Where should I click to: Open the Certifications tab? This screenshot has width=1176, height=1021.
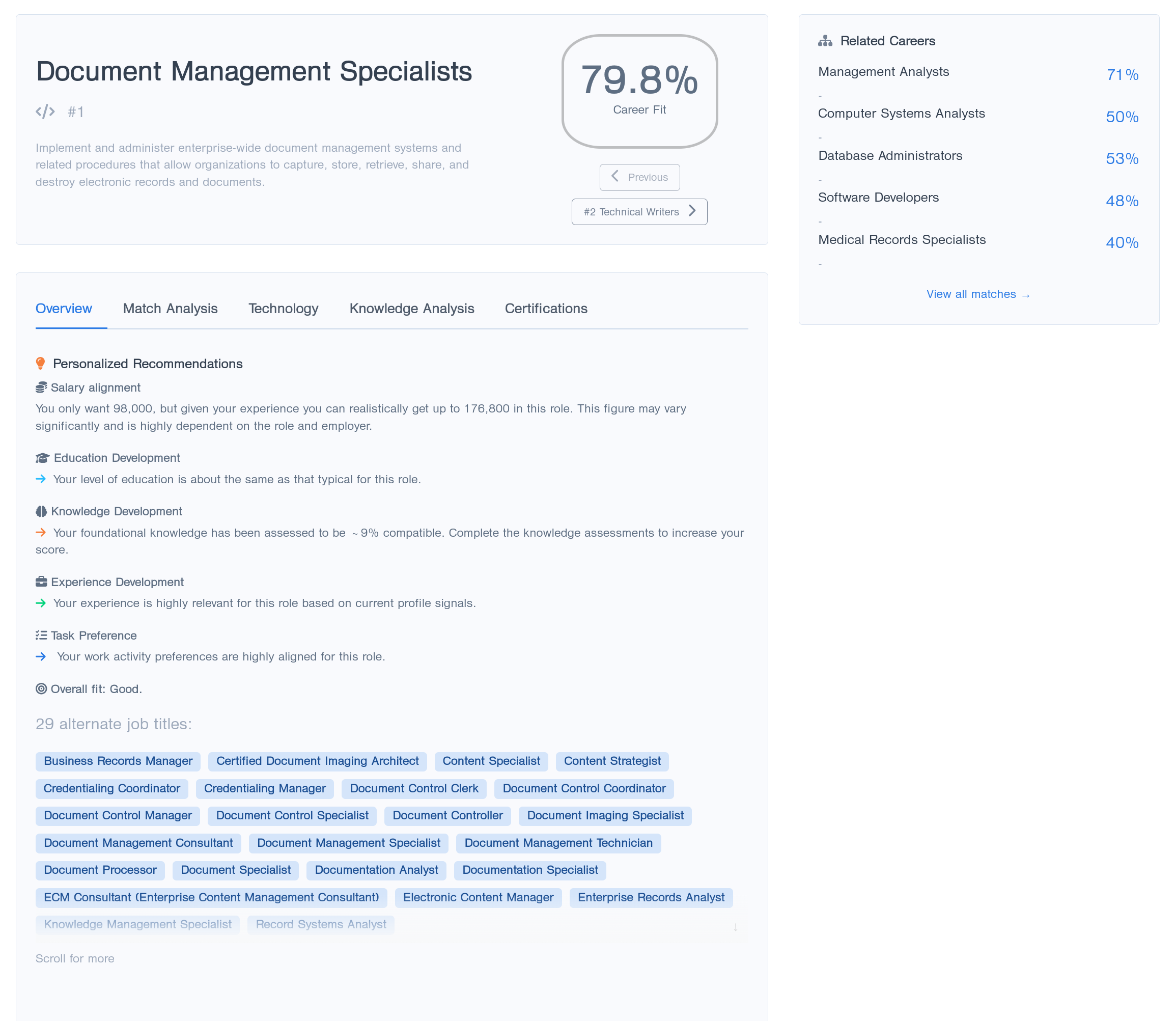[x=546, y=309]
